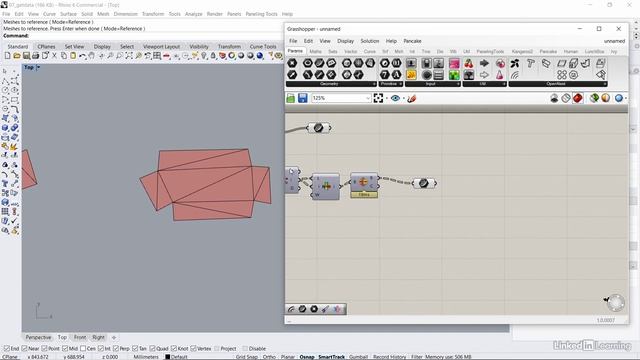The height and width of the screenshot is (360, 640).
Task: Add a new viewport tab with plus
Action: coord(114,338)
